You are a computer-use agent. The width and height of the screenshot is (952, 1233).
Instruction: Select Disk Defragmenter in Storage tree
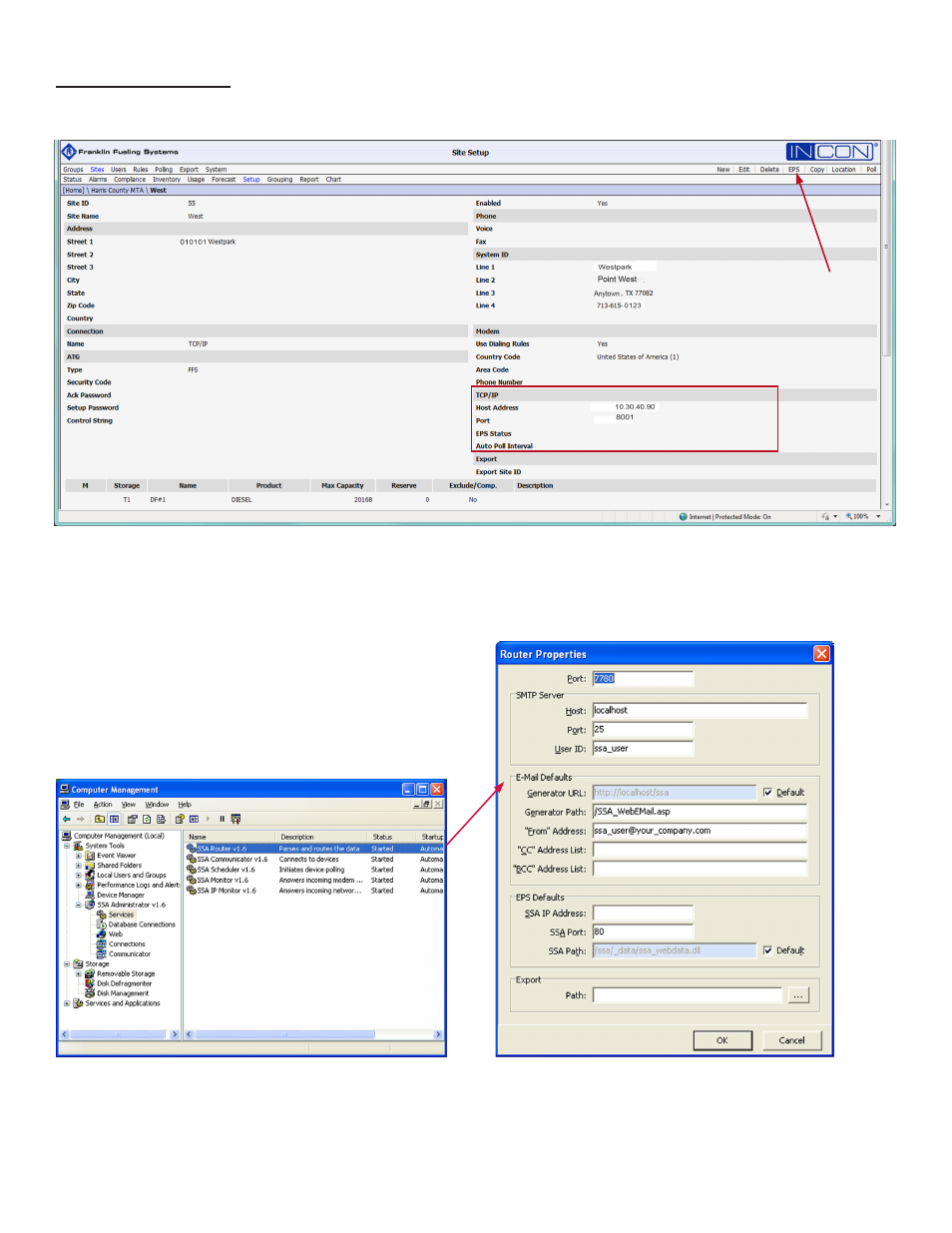coord(124,983)
